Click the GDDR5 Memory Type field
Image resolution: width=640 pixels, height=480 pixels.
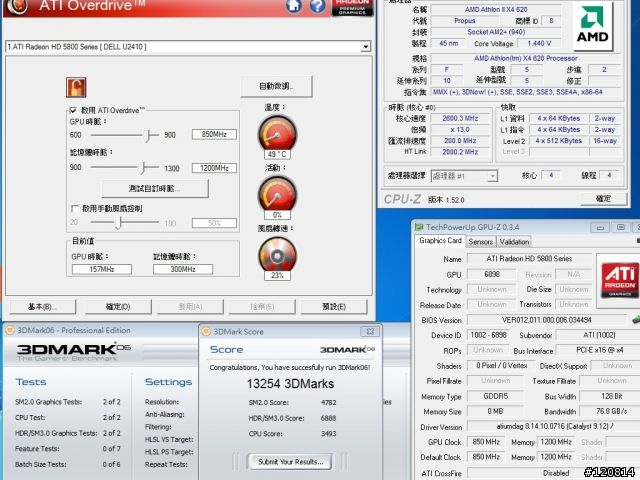495,396
